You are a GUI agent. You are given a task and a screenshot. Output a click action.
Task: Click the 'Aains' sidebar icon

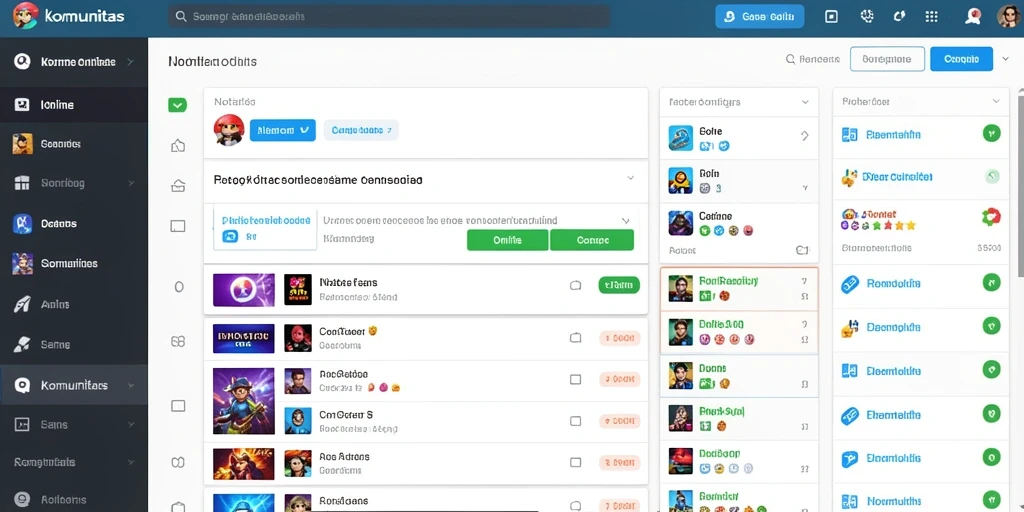click(22, 304)
